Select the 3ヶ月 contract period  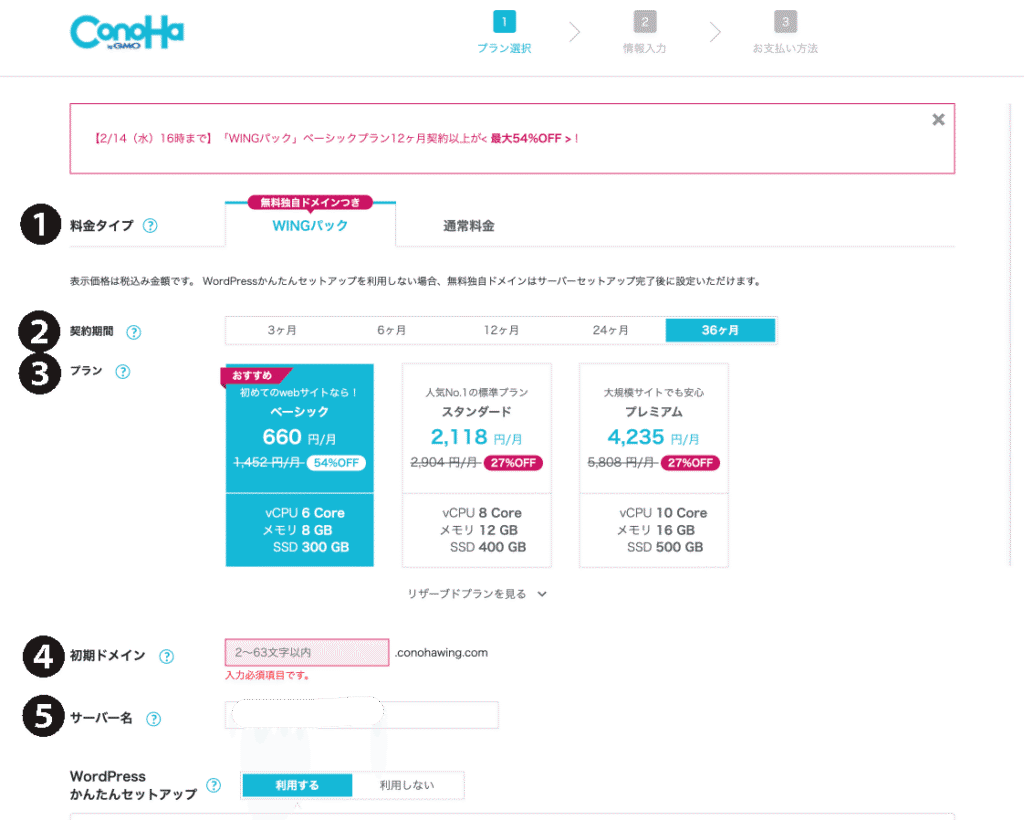pyautogui.click(x=281, y=330)
